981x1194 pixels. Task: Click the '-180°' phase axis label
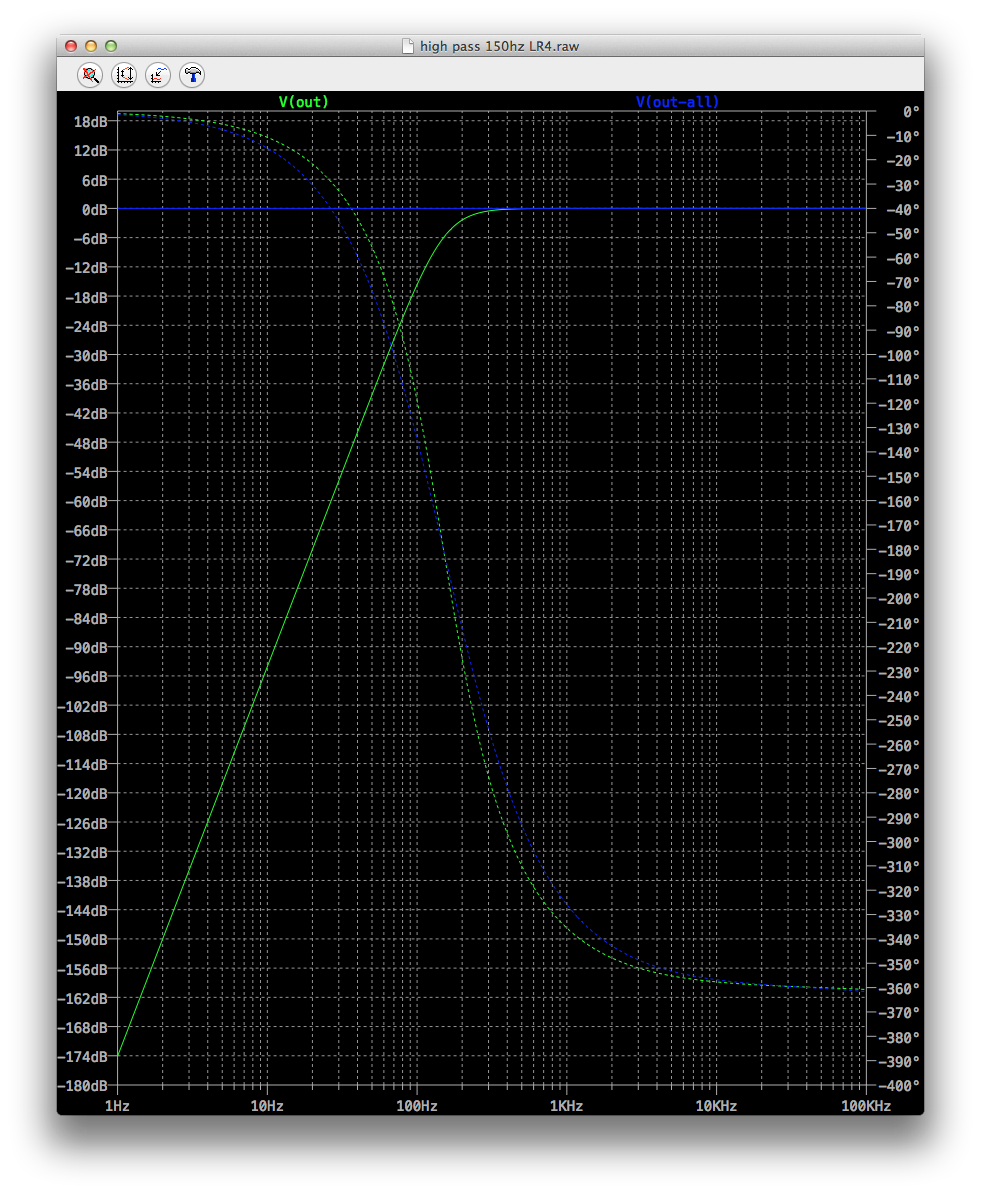coord(899,550)
